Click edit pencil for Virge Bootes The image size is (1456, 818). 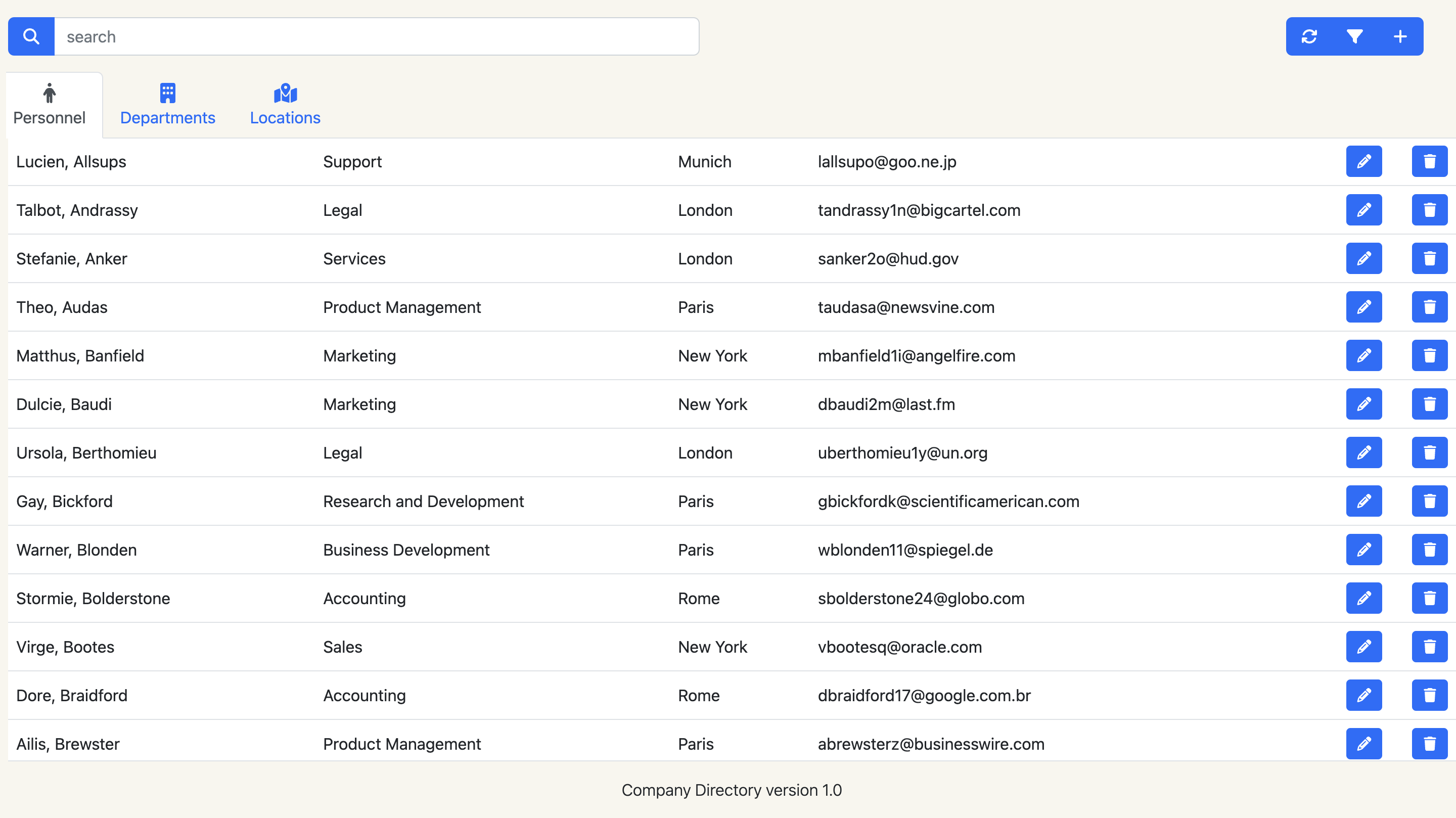tap(1363, 647)
